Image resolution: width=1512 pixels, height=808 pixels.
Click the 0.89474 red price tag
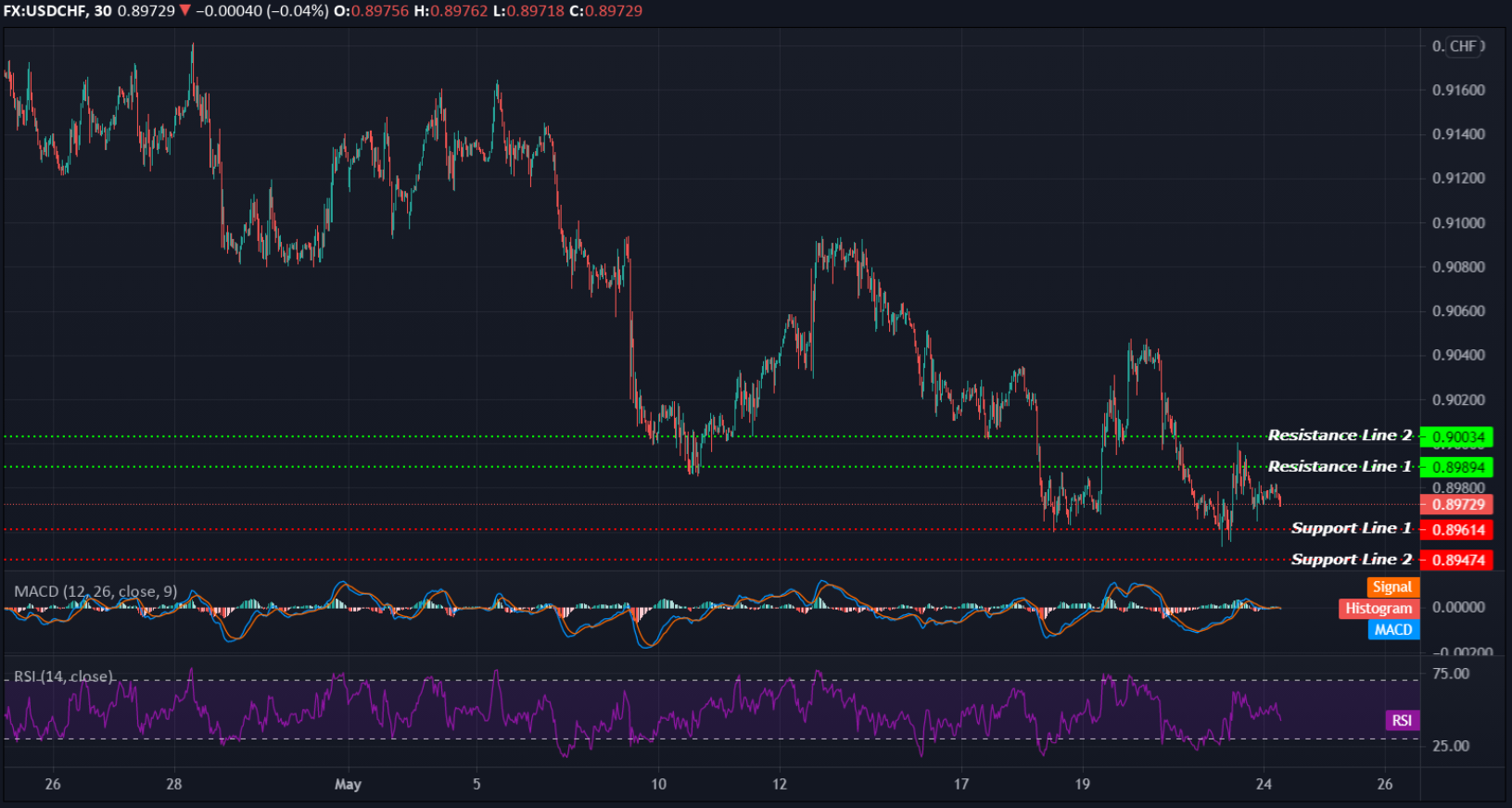pos(1456,560)
